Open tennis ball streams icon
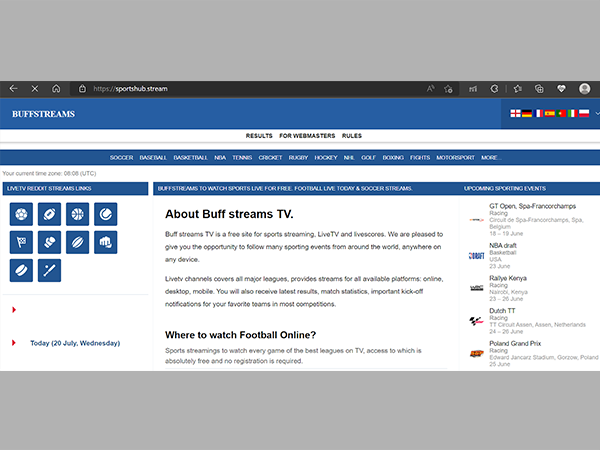 [x=106, y=214]
